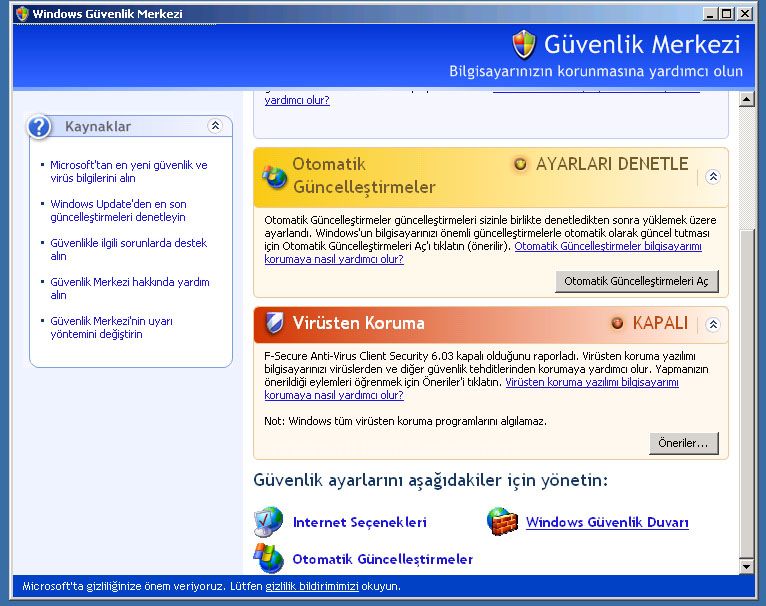Open the gizlilik bildirimimizi link
This screenshot has width=766, height=606.
point(312,586)
